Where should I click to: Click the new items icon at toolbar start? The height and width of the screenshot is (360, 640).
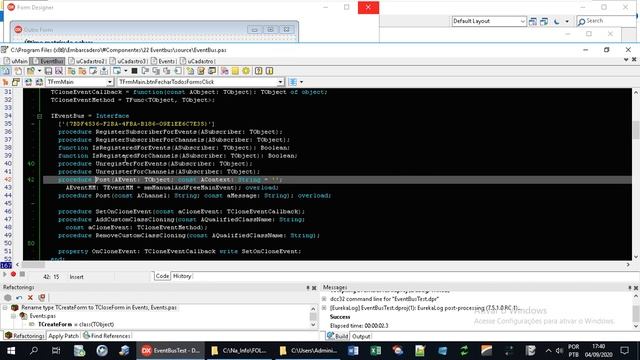pos(6,71)
